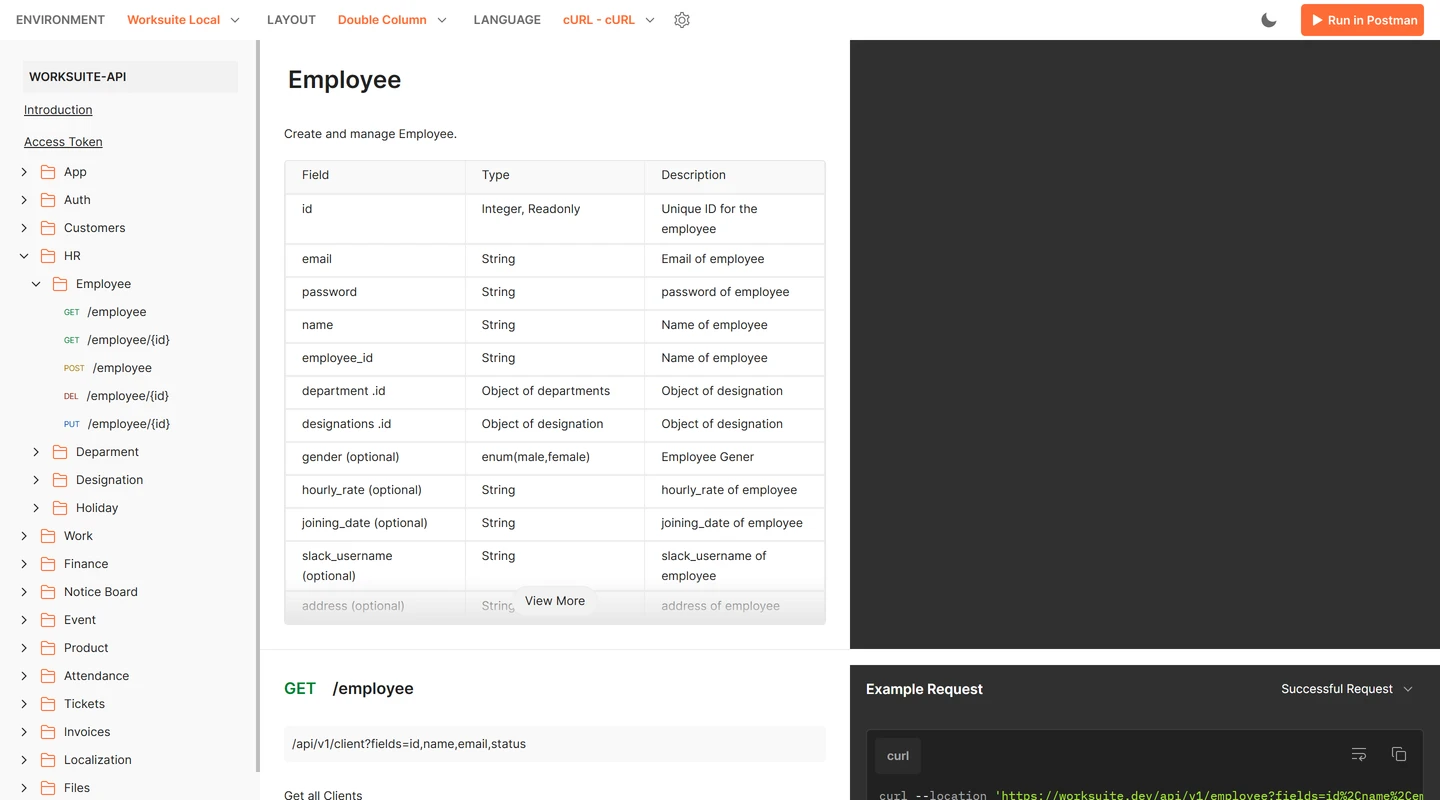Screen dimensions: 1440x800
Task: Click the Holiday folder icon
Action: [60, 508]
